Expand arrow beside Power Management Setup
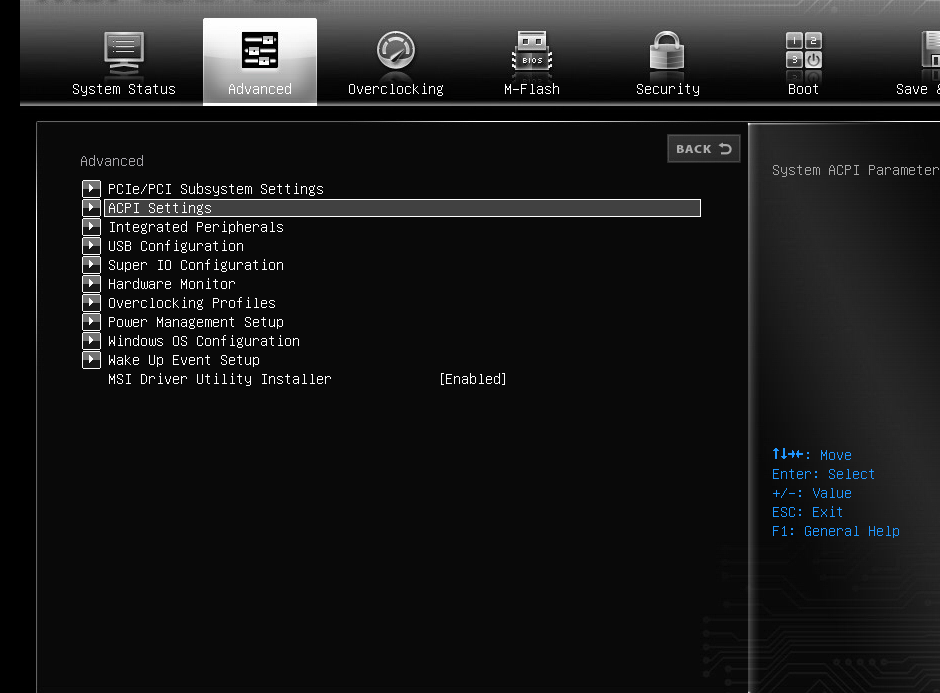 [91, 322]
